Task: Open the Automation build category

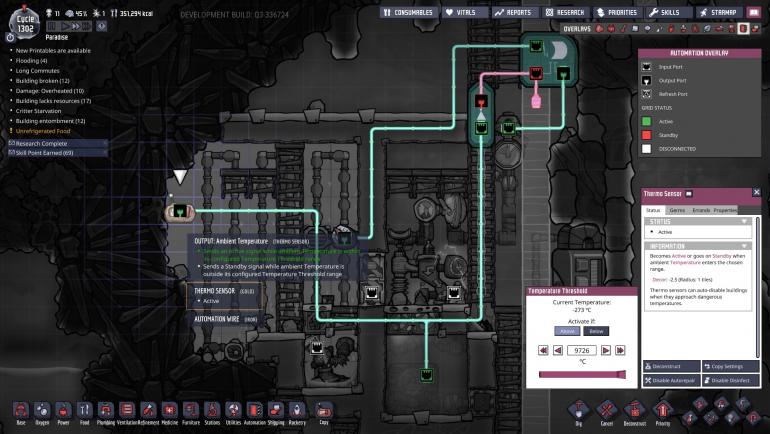Action: 254,413
